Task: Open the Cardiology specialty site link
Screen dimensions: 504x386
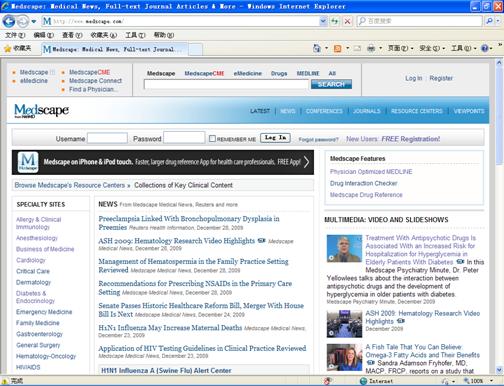Action: tap(31, 260)
